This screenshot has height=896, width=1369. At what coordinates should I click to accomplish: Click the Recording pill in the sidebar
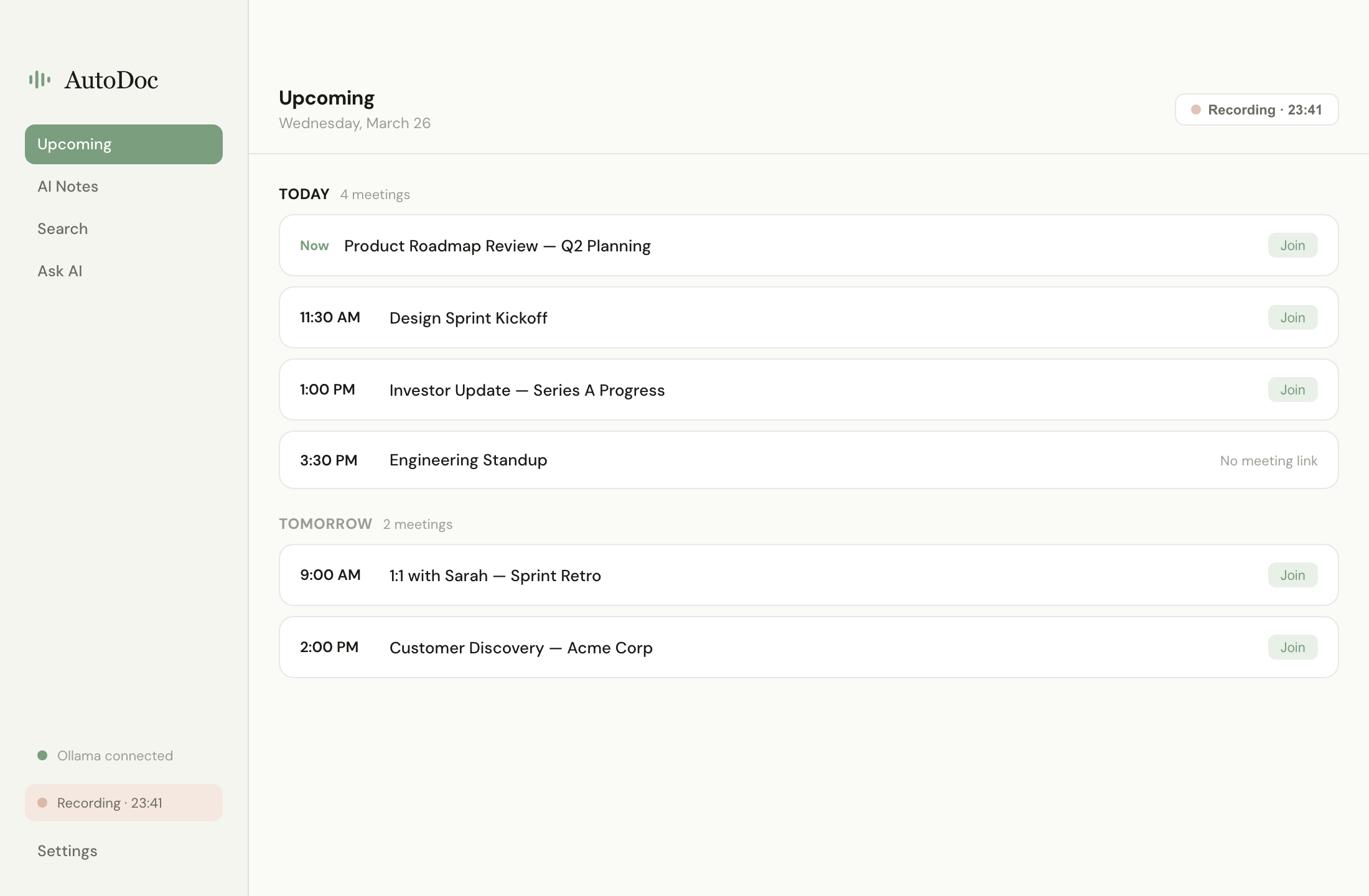coord(123,803)
